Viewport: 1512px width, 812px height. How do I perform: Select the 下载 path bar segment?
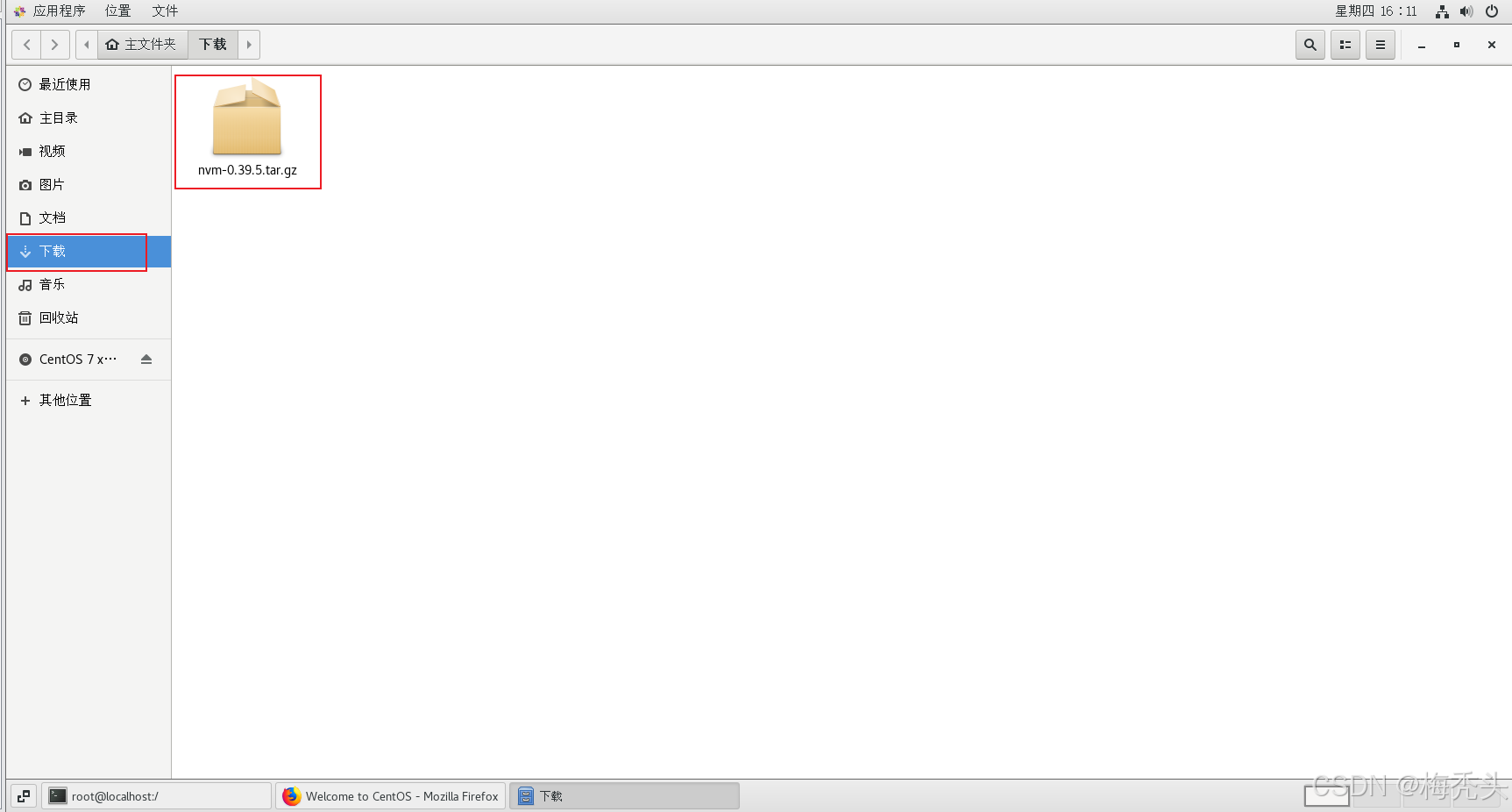coord(213,45)
